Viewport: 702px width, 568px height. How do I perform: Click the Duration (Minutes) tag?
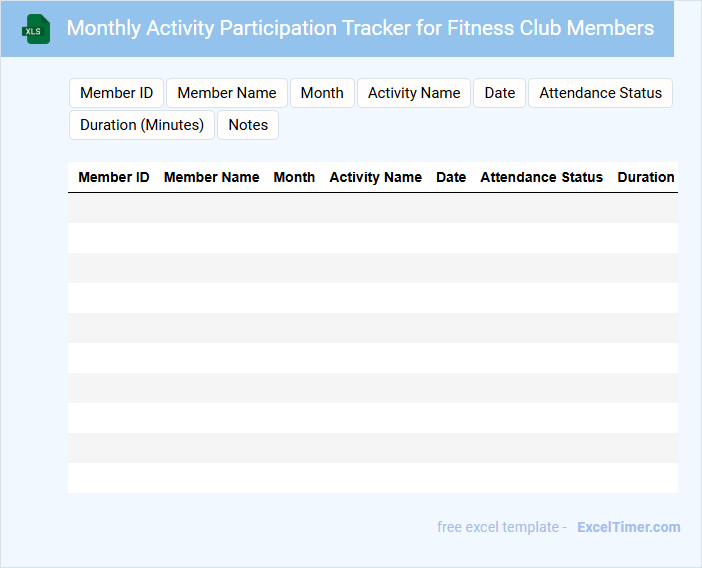[142, 125]
